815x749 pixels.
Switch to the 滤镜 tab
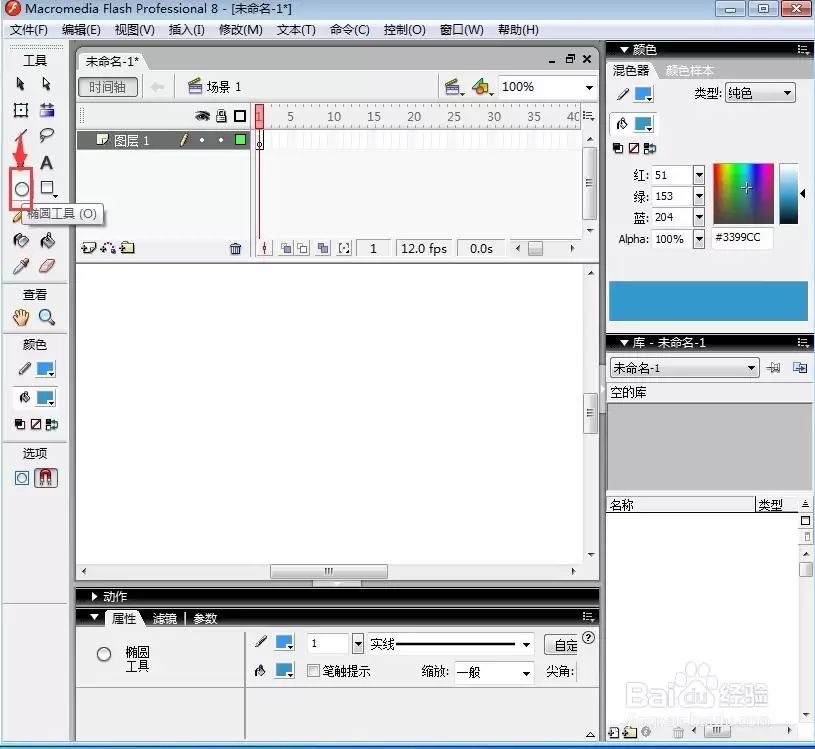point(165,619)
